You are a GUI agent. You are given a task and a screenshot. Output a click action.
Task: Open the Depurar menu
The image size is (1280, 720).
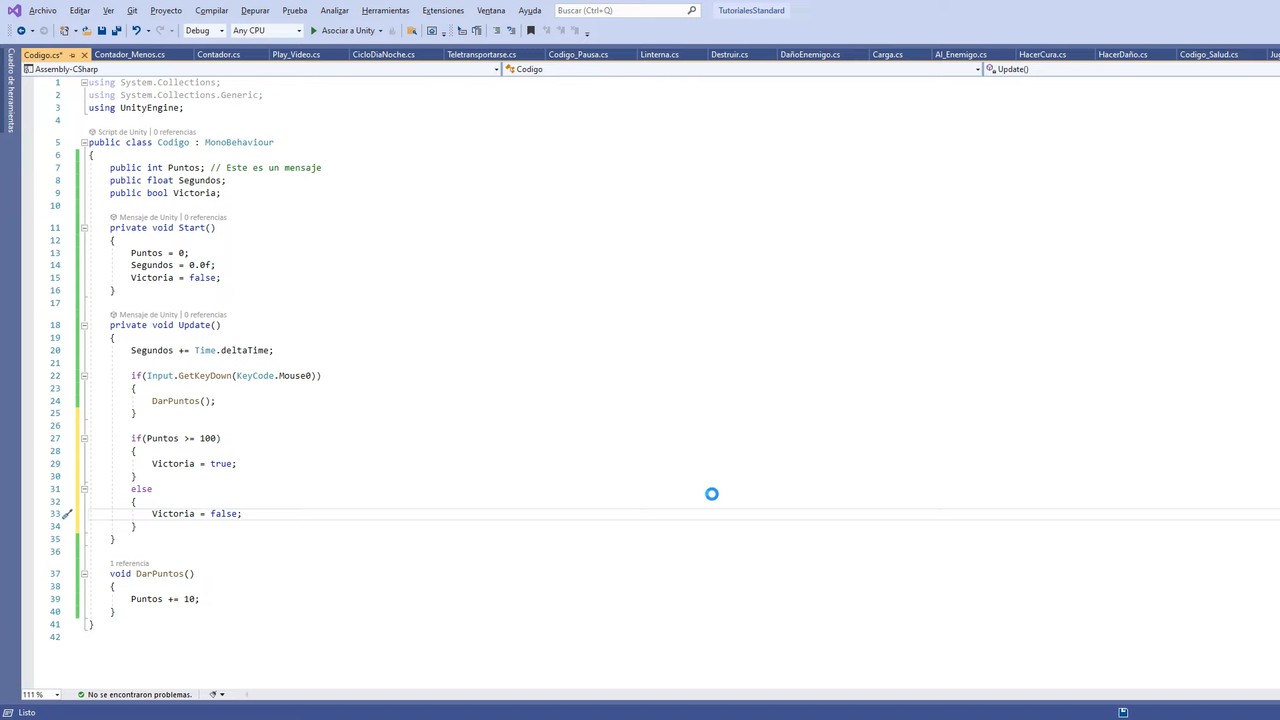tap(255, 10)
